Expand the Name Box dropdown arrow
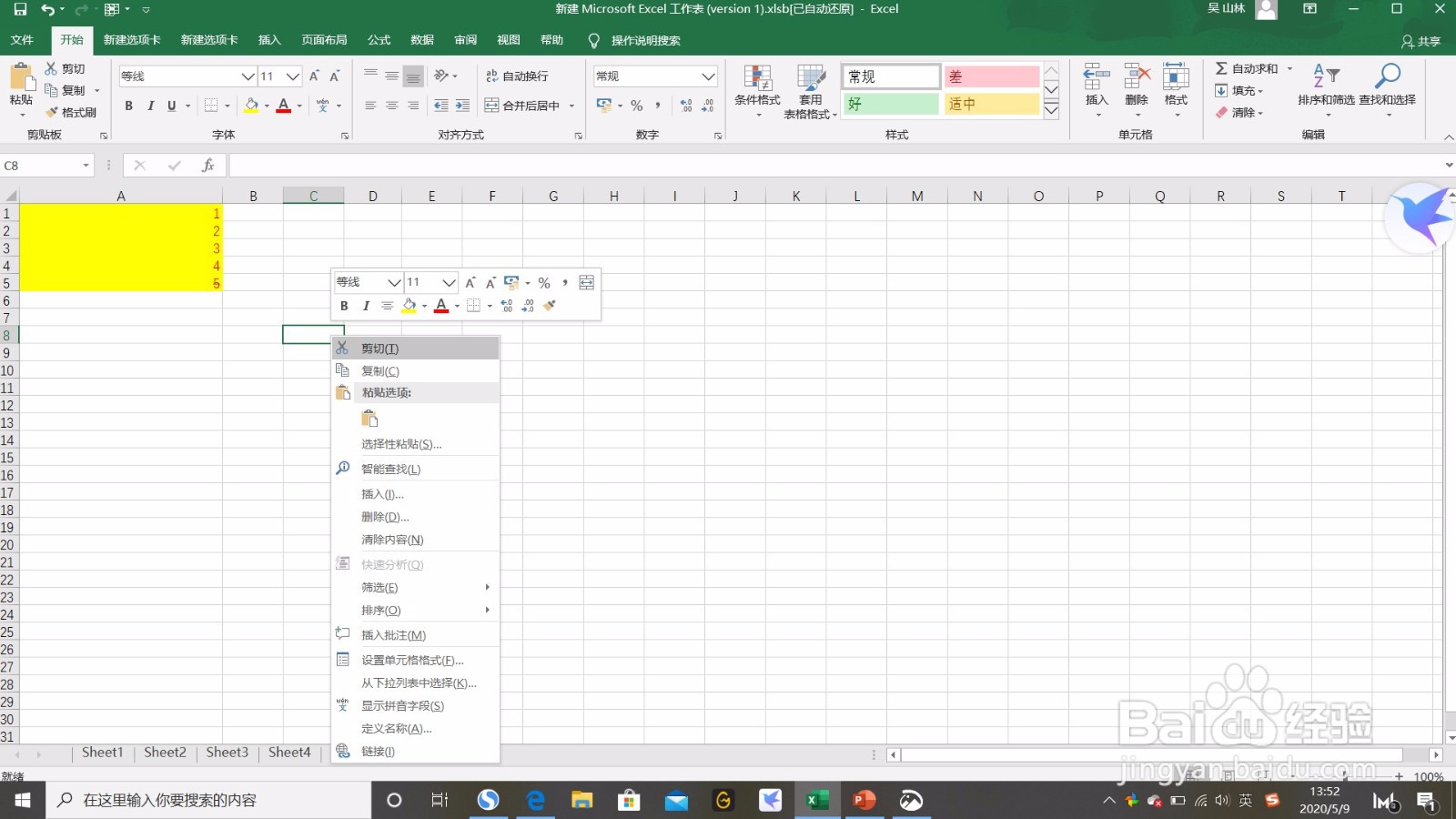This screenshot has width=1456, height=819. [86, 166]
